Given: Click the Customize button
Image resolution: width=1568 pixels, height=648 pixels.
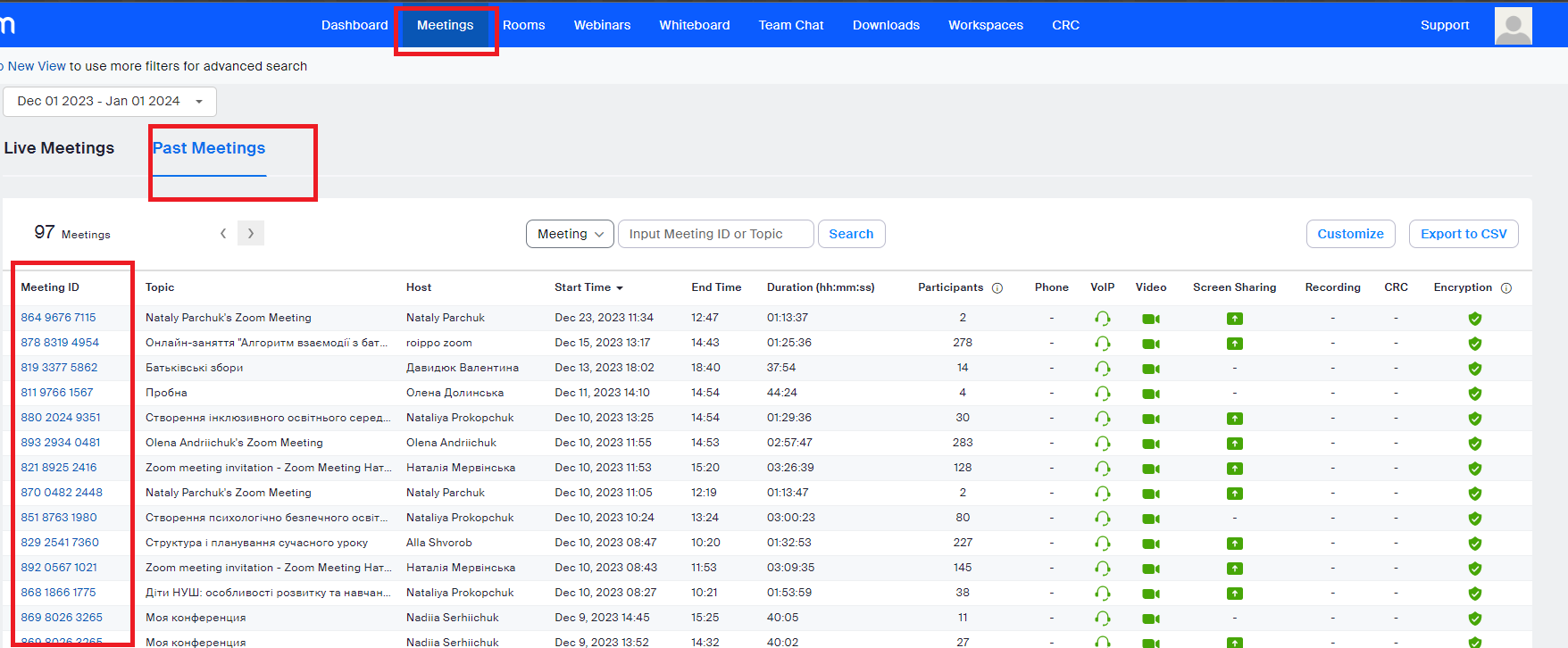Looking at the screenshot, I should (x=1350, y=234).
